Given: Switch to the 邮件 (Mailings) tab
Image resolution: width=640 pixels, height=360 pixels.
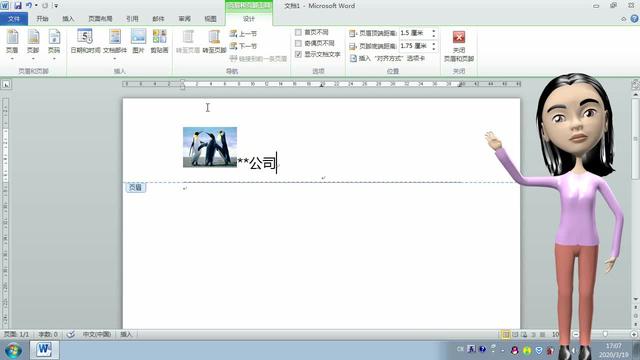Looking at the screenshot, I should (158, 19).
